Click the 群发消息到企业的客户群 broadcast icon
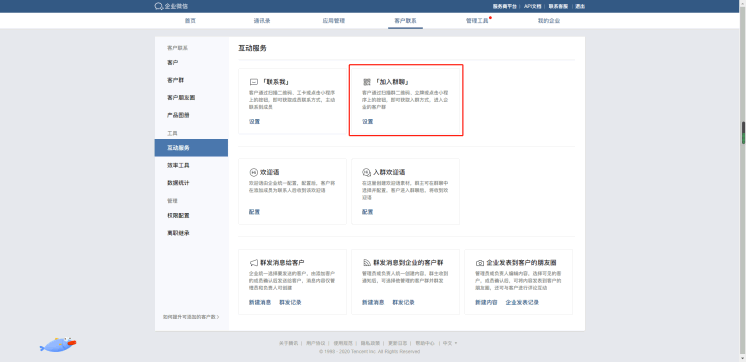Viewport: 746px width, 362px height. pos(366,263)
